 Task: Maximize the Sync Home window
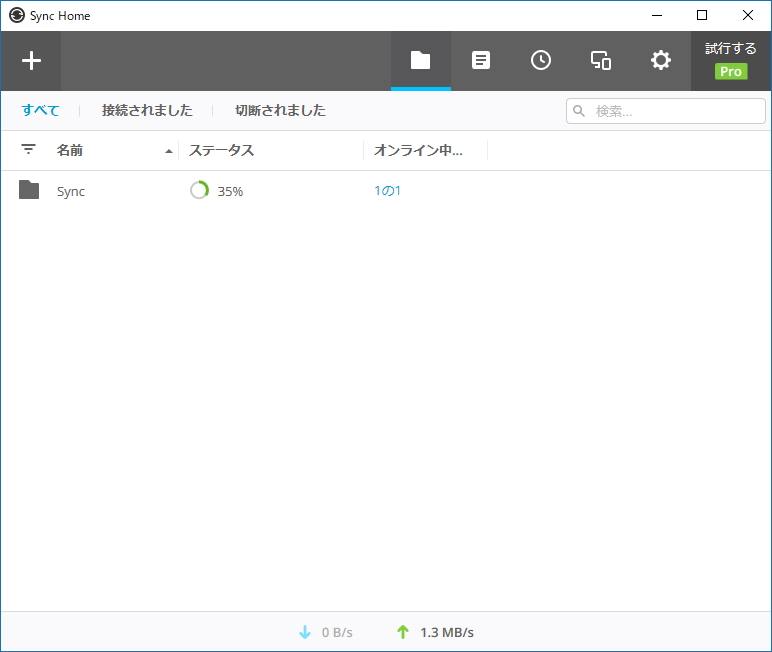coord(702,15)
